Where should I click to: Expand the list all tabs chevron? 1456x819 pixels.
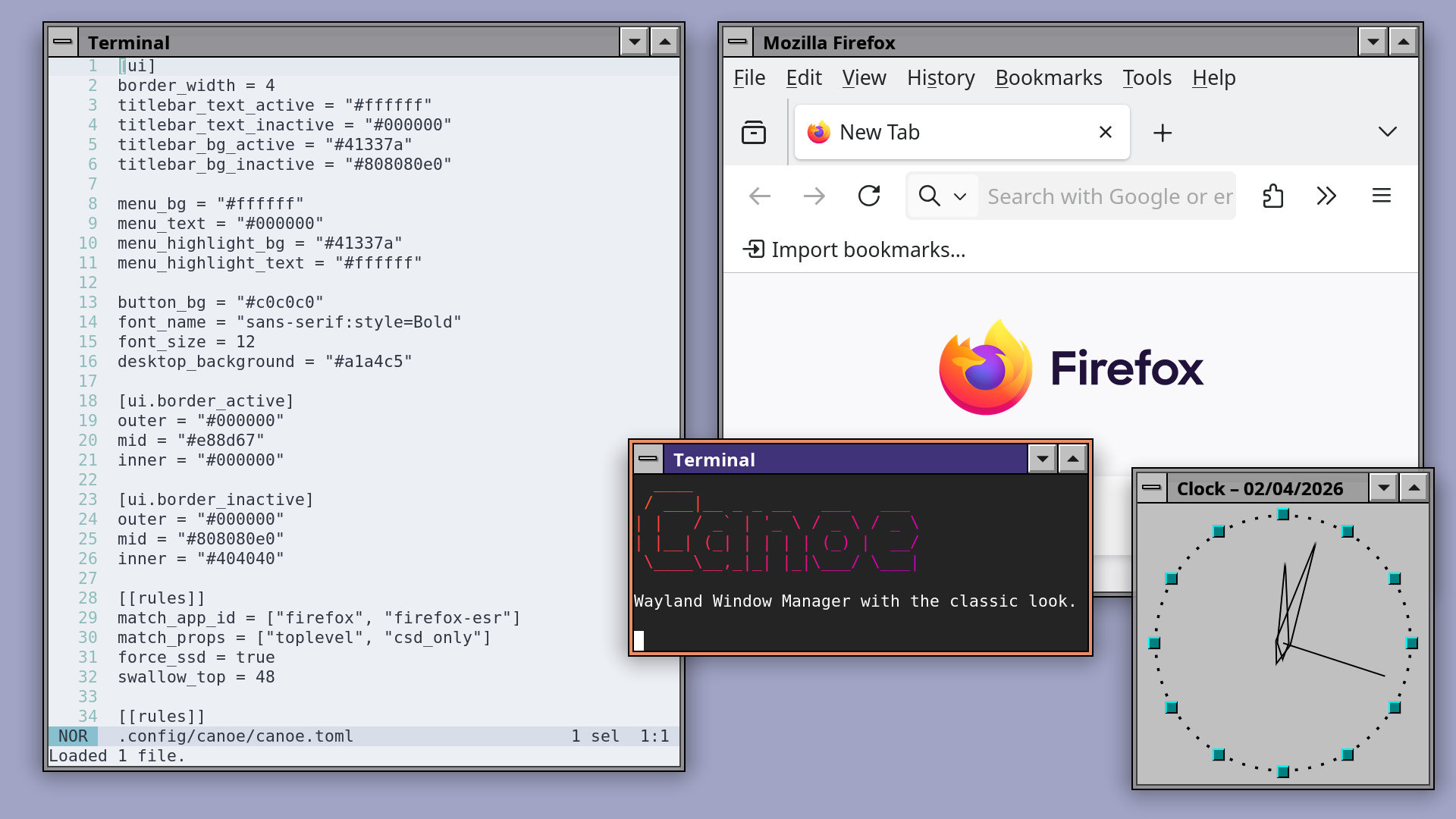[x=1387, y=133]
